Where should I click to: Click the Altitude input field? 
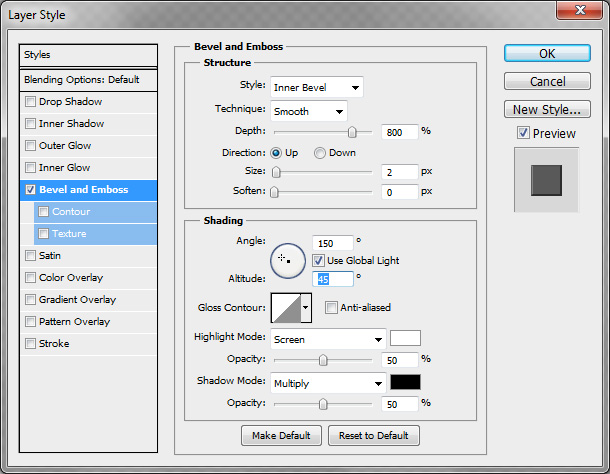click(x=334, y=279)
